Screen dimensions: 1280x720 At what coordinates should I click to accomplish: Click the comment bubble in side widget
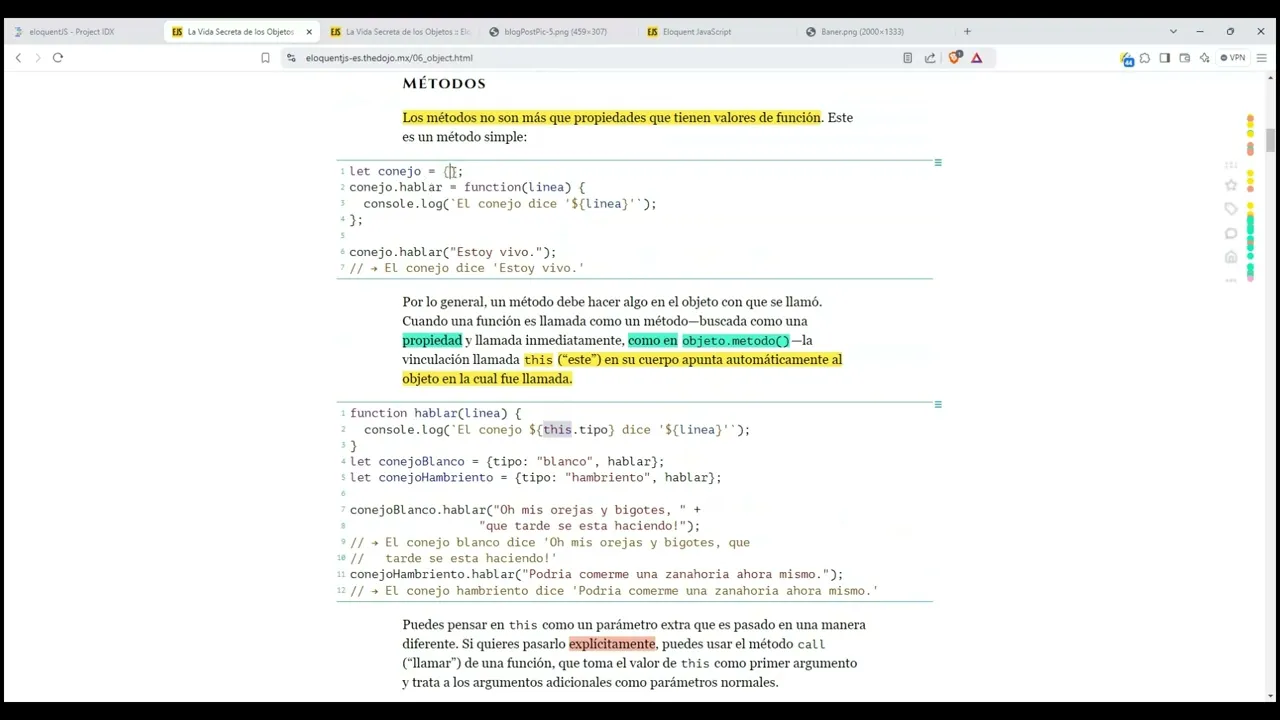pyautogui.click(x=1231, y=233)
